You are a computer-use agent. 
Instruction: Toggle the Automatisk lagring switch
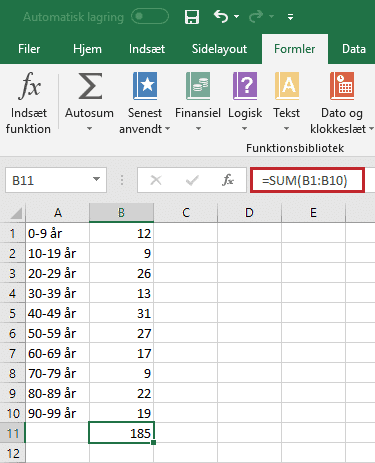pyautogui.click(x=150, y=16)
